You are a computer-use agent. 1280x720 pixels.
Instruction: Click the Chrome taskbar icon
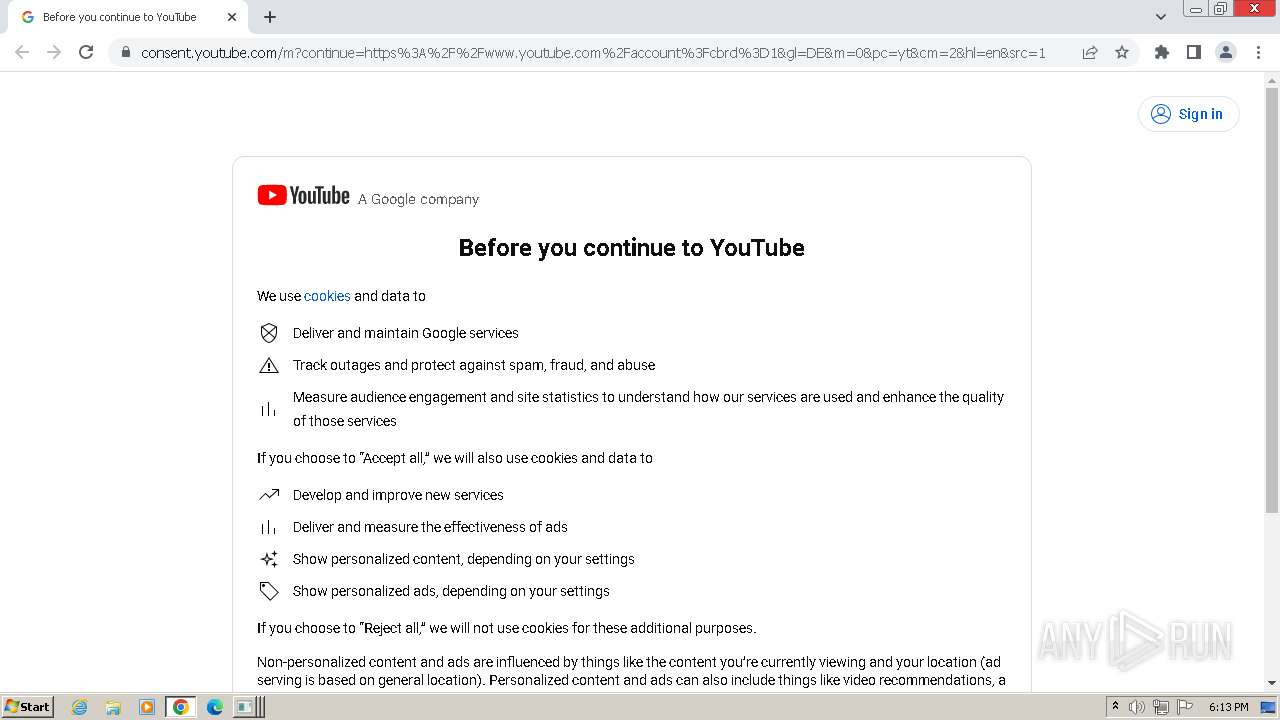(x=180, y=707)
